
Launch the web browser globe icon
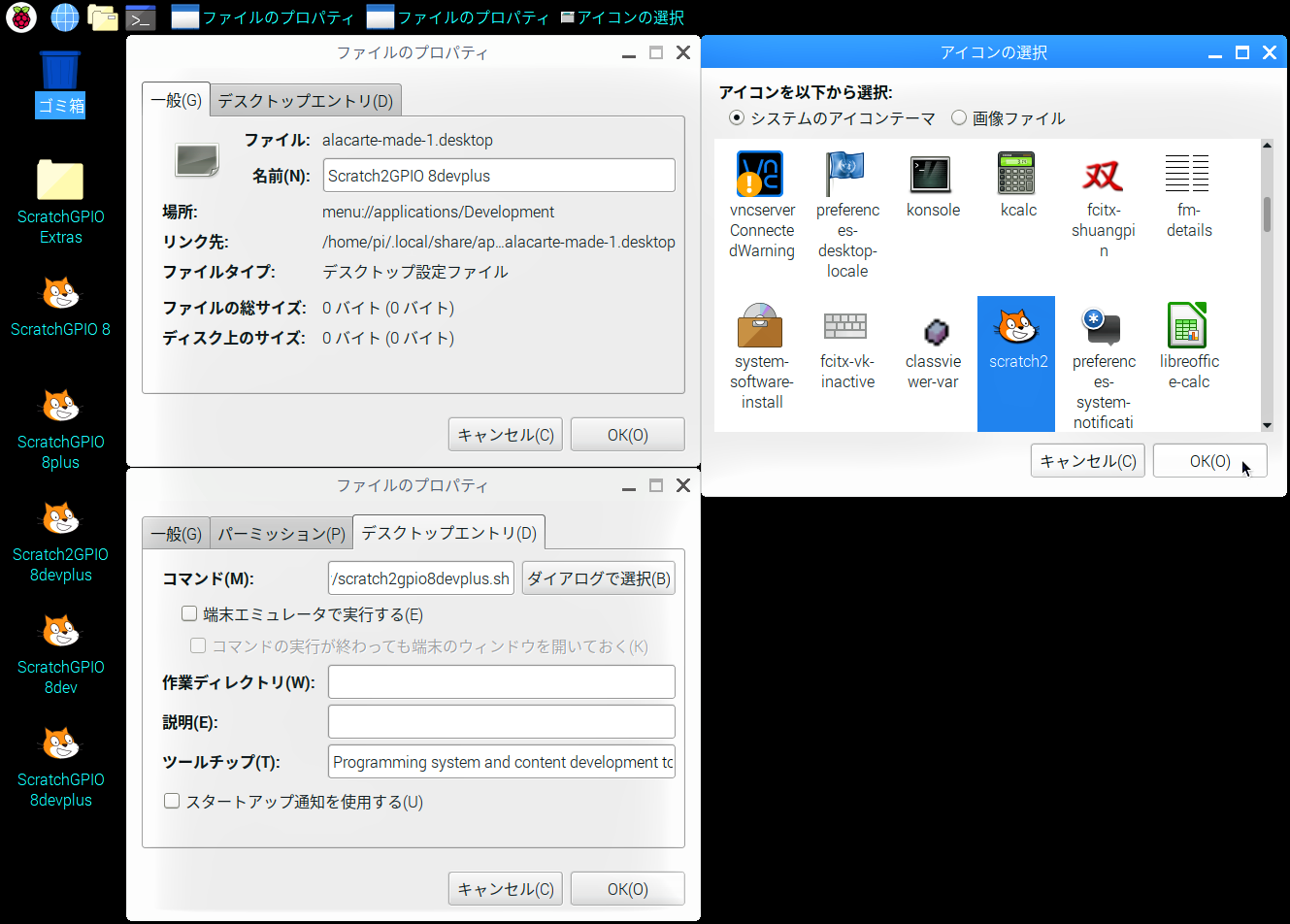pyautogui.click(x=64, y=16)
